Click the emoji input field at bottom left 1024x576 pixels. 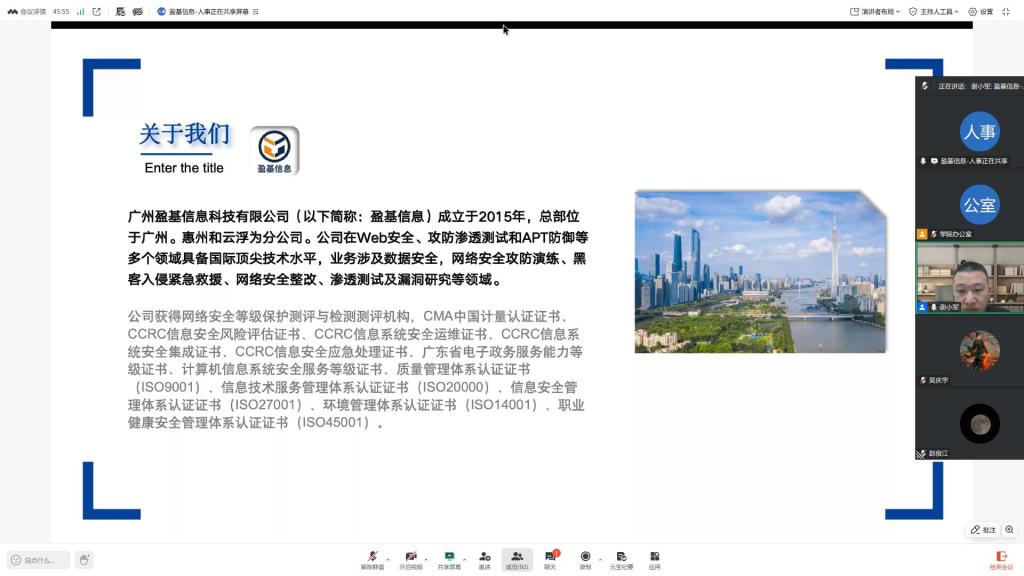point(38,560)
